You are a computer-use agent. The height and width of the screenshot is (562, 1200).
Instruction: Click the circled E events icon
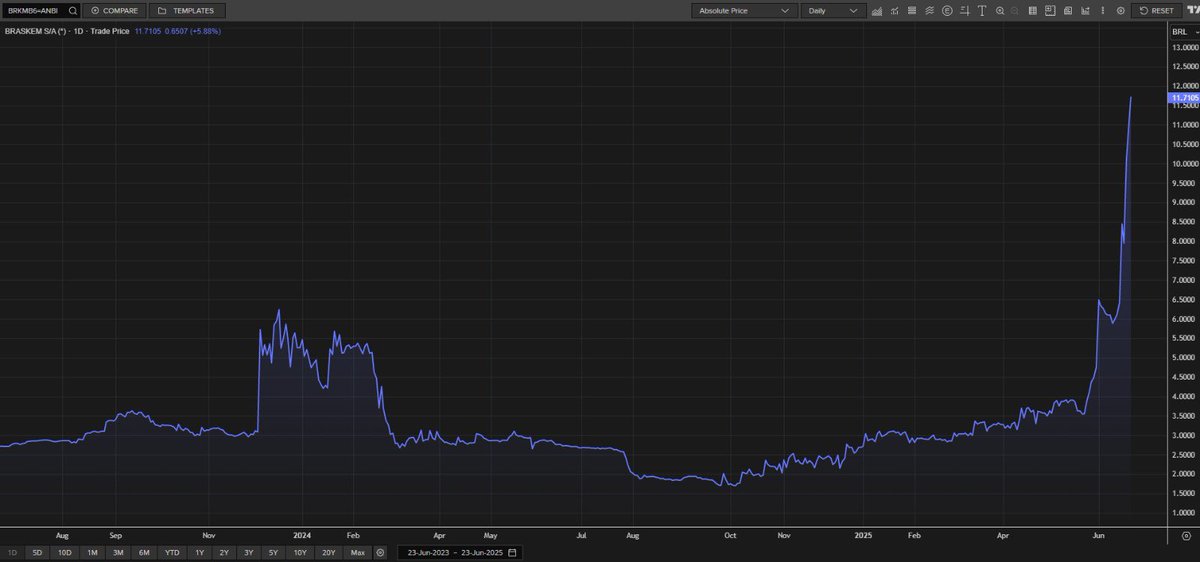[x=947, y=11]
